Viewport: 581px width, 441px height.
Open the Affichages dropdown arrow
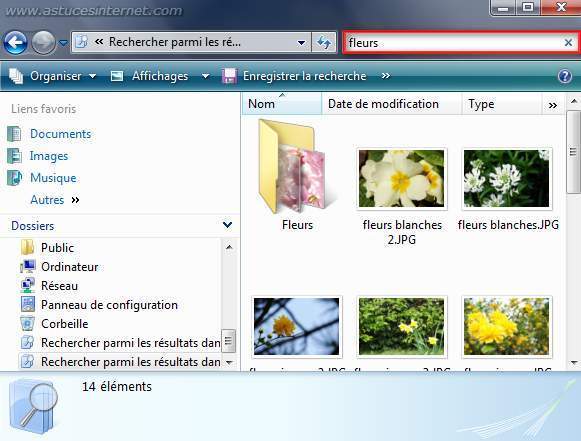pos(205,76)
